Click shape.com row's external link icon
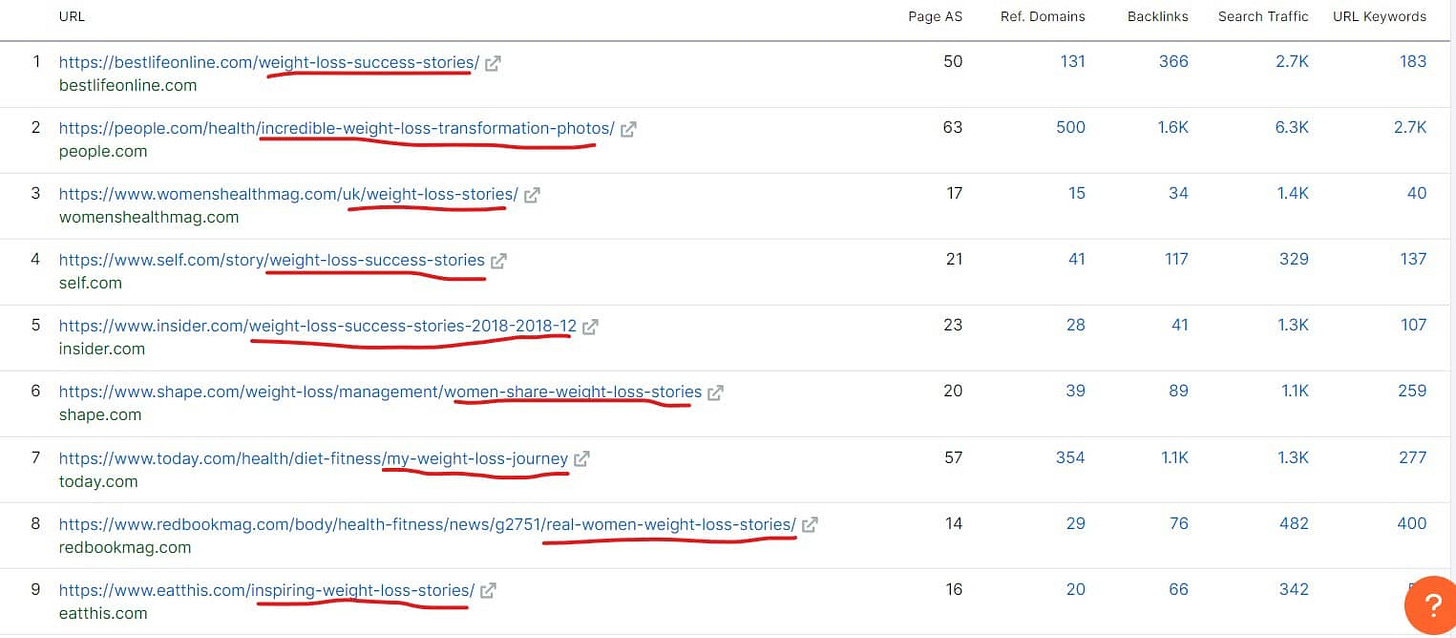Screen dimensions: 1456x638 click(714, 391)
